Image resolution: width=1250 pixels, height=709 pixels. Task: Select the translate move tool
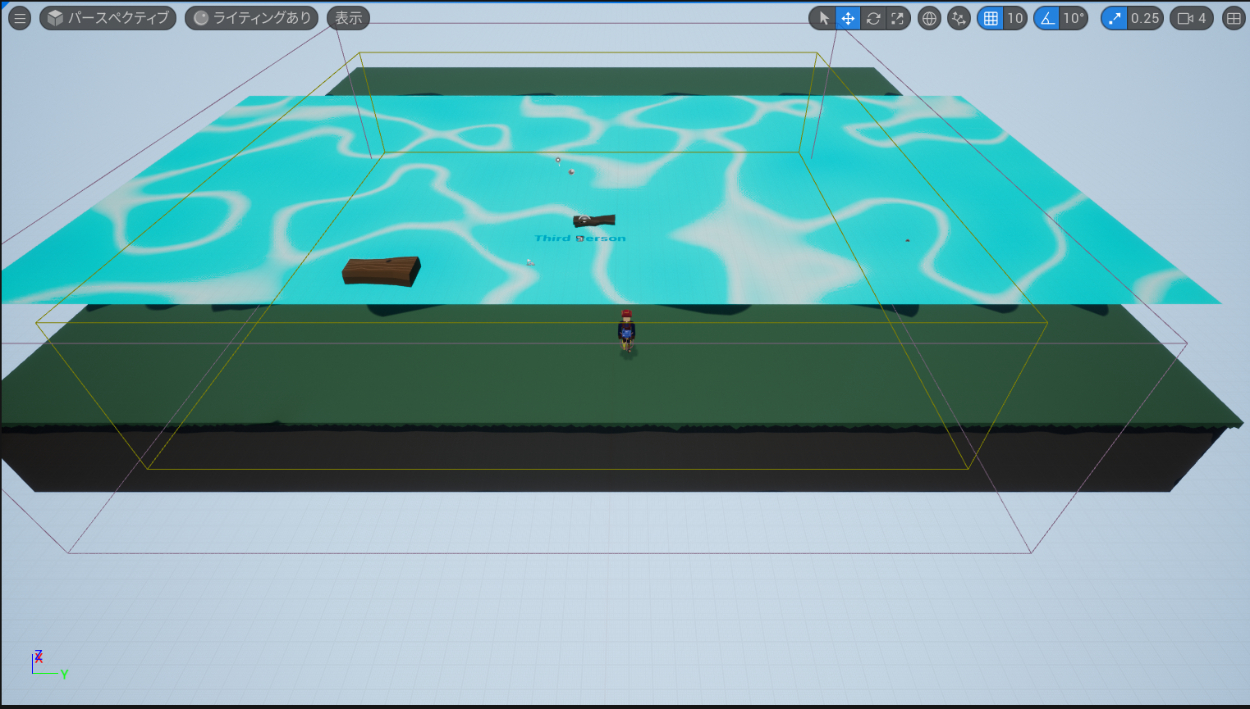[x=848, y=18]
